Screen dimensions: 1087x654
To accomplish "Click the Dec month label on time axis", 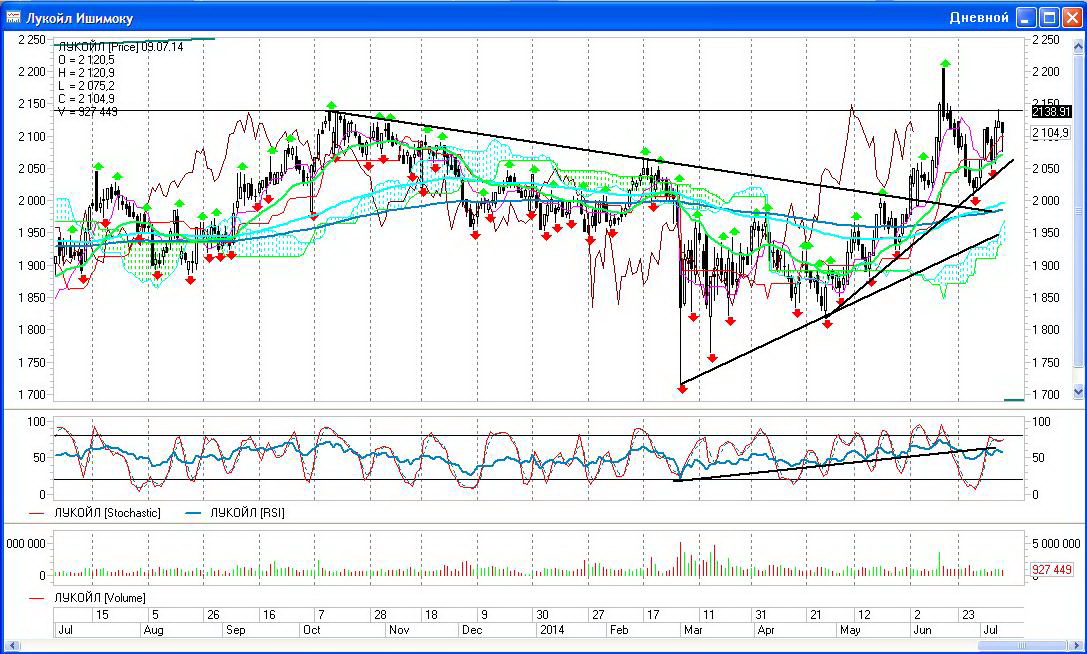I will (x=472, y=630).
